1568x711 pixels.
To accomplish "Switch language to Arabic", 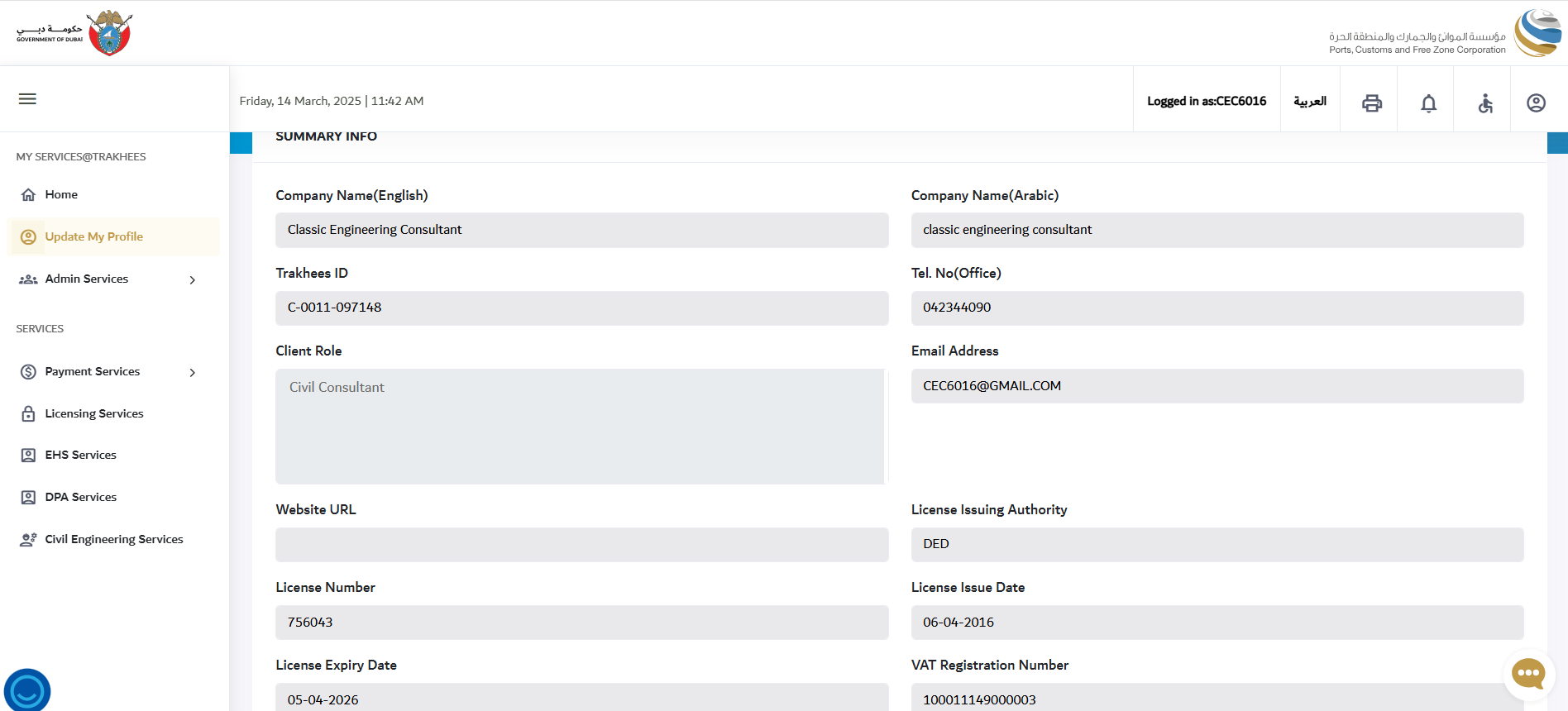I will click(1310, 102).
